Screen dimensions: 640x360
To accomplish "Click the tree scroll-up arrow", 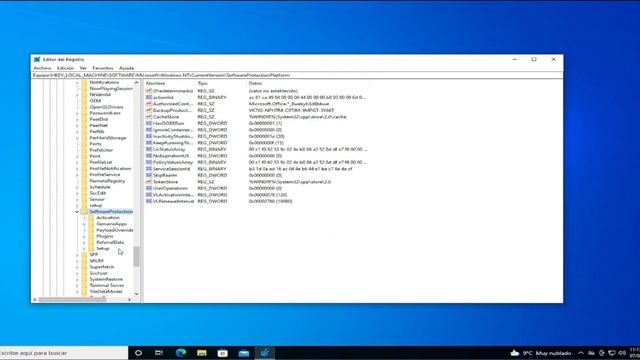I will pyautogui.click(x=136, y=83).
